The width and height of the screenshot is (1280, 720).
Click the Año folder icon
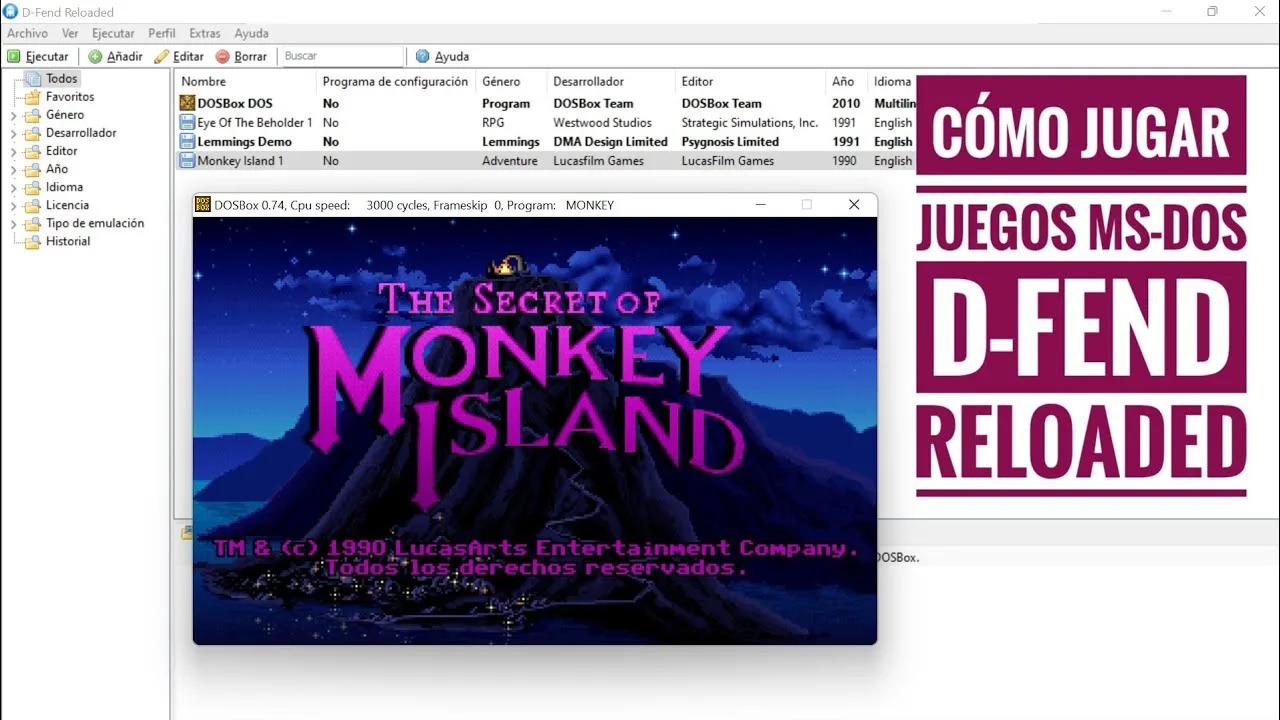[33, 169]
